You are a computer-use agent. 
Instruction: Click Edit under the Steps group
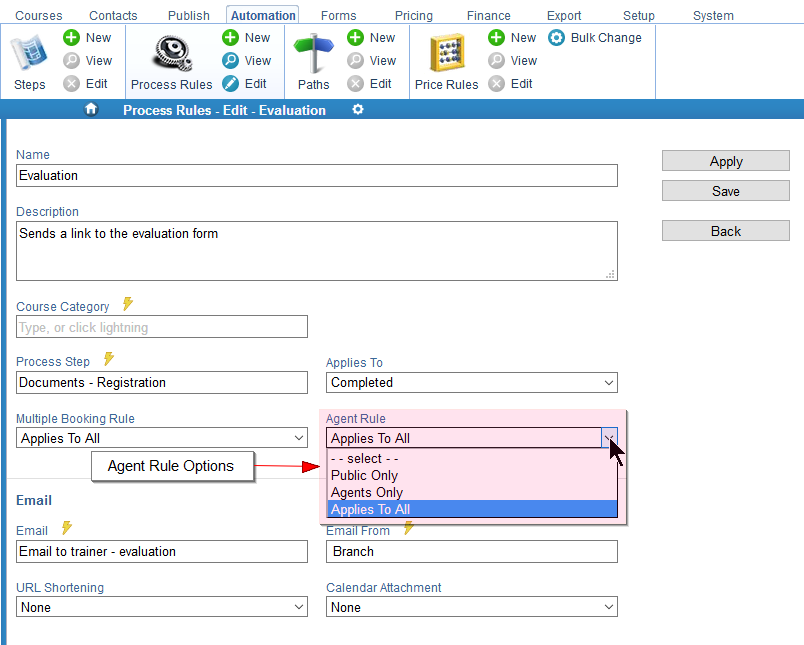coord(85,84)
